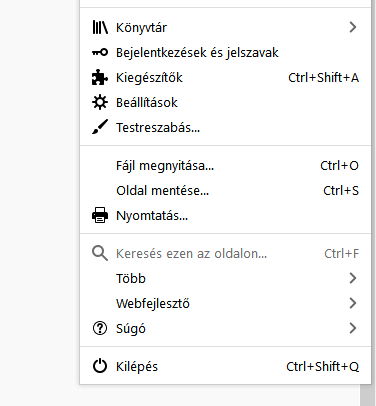Click the magnifying glass search icon

coord(100,253)
